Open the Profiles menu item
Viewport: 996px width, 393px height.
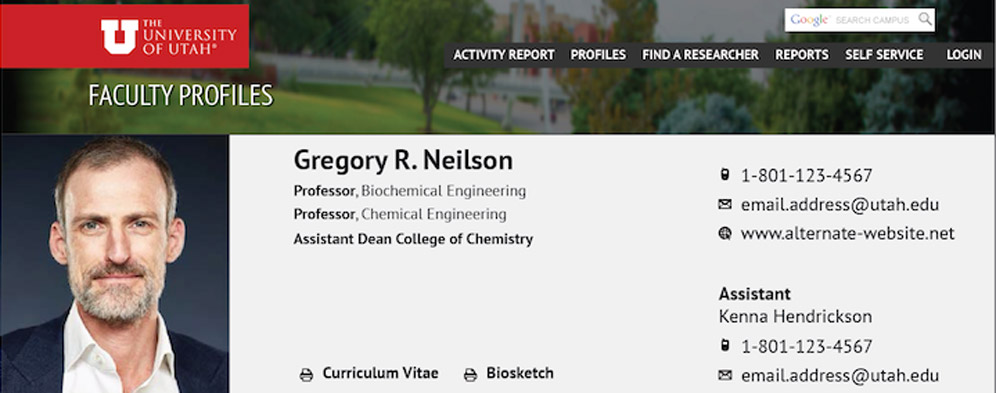coord(598,55)
